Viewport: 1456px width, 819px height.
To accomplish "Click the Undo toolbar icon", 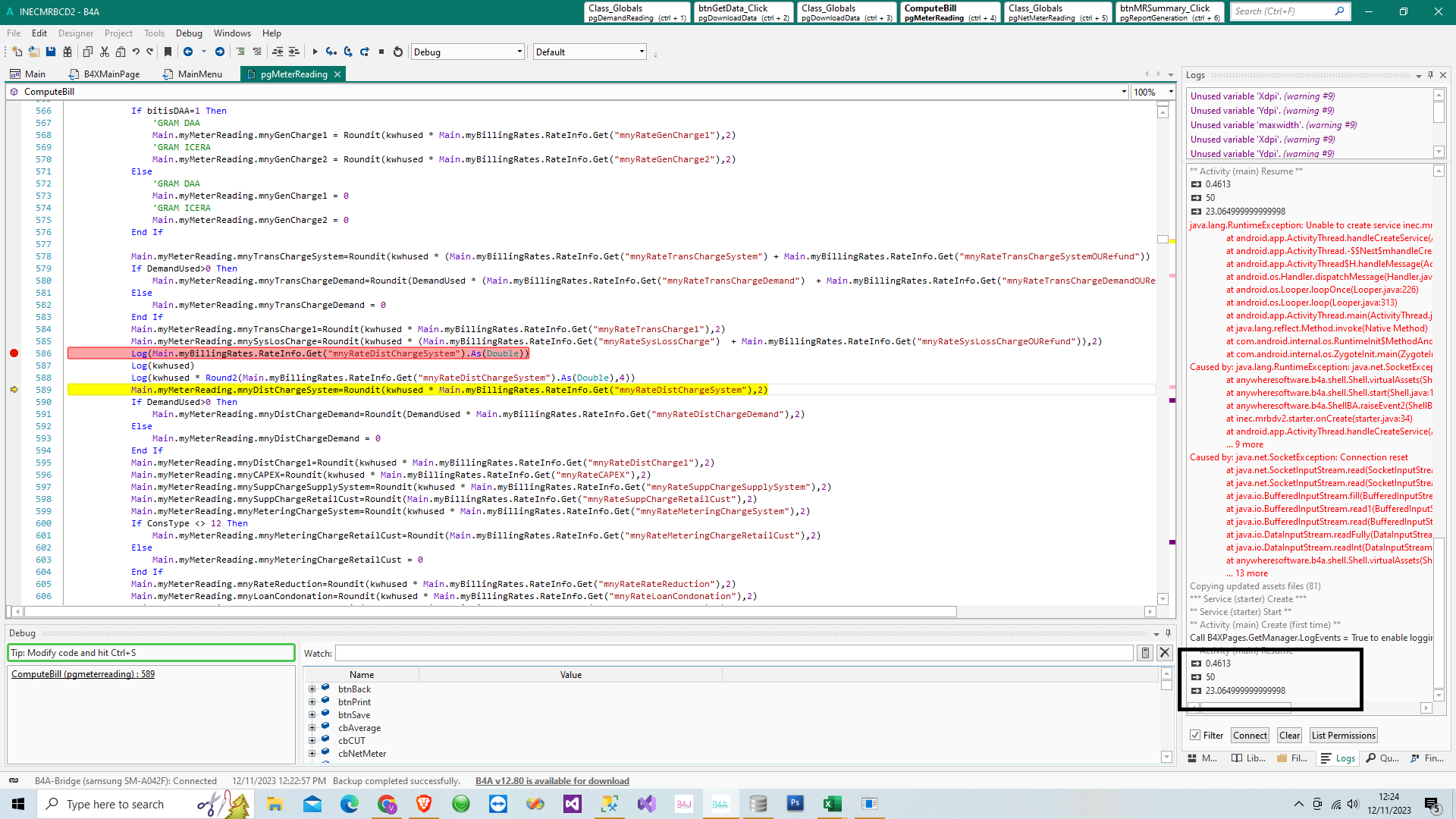I will tap(136, 52).
